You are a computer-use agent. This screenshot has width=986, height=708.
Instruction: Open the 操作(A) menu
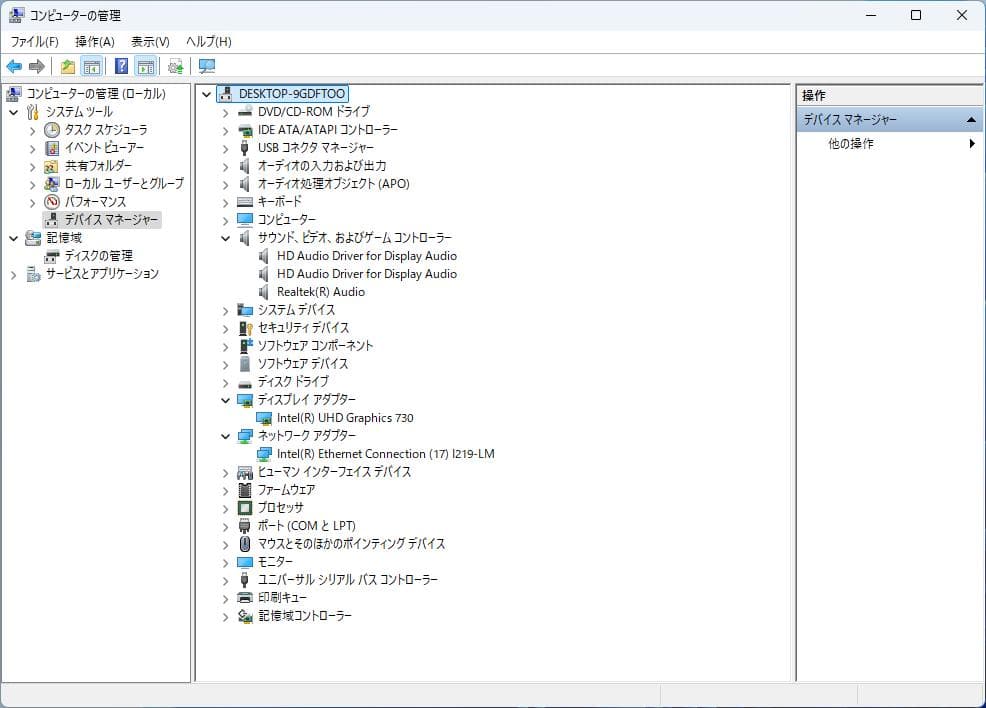96,41
